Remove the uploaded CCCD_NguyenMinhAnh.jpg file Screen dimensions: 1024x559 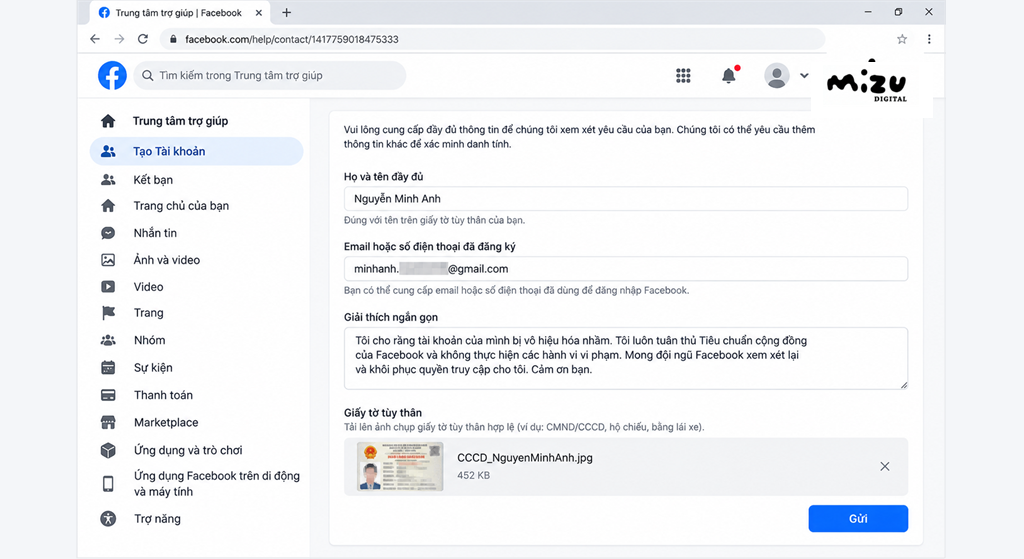pyautogui.click(x=884, y=466)
